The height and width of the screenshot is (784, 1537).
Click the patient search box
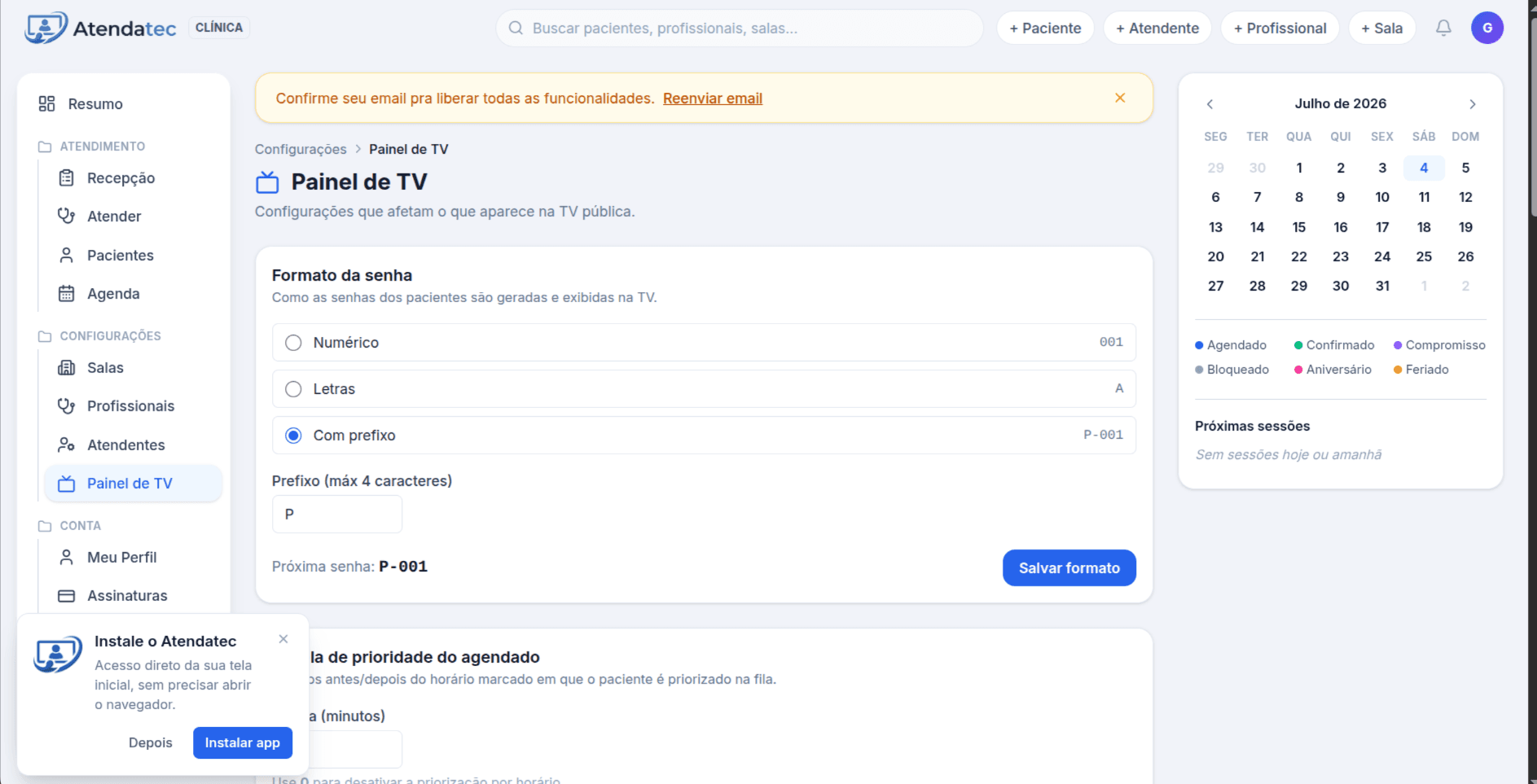click(740, 28)
